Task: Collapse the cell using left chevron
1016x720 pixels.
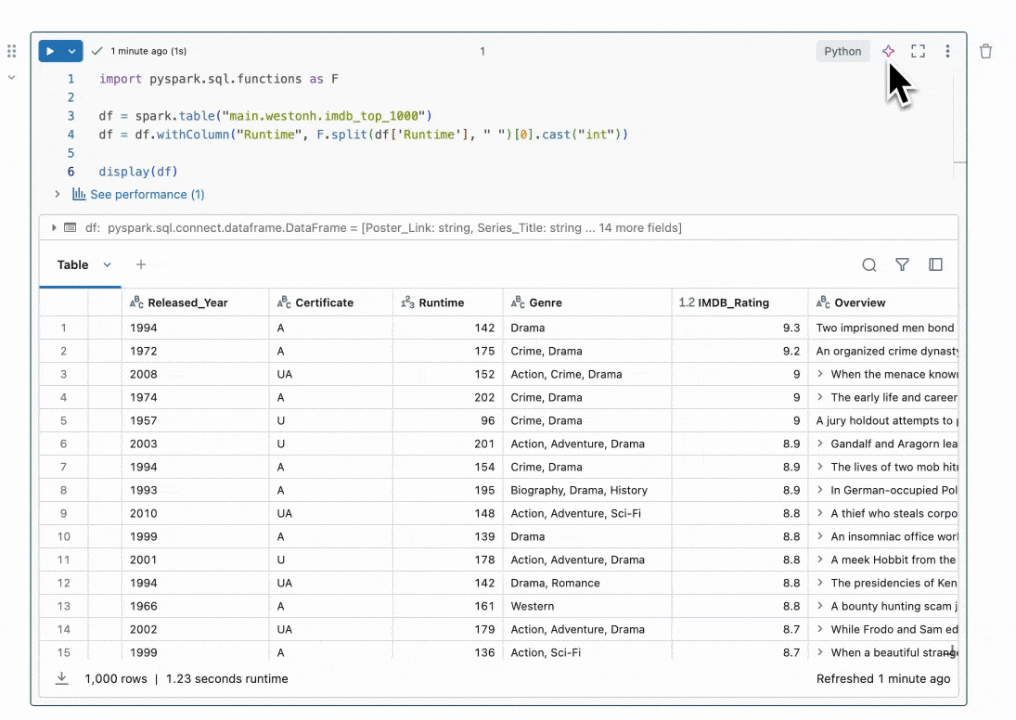Action: pyautogui.click(x=12, y=77)
